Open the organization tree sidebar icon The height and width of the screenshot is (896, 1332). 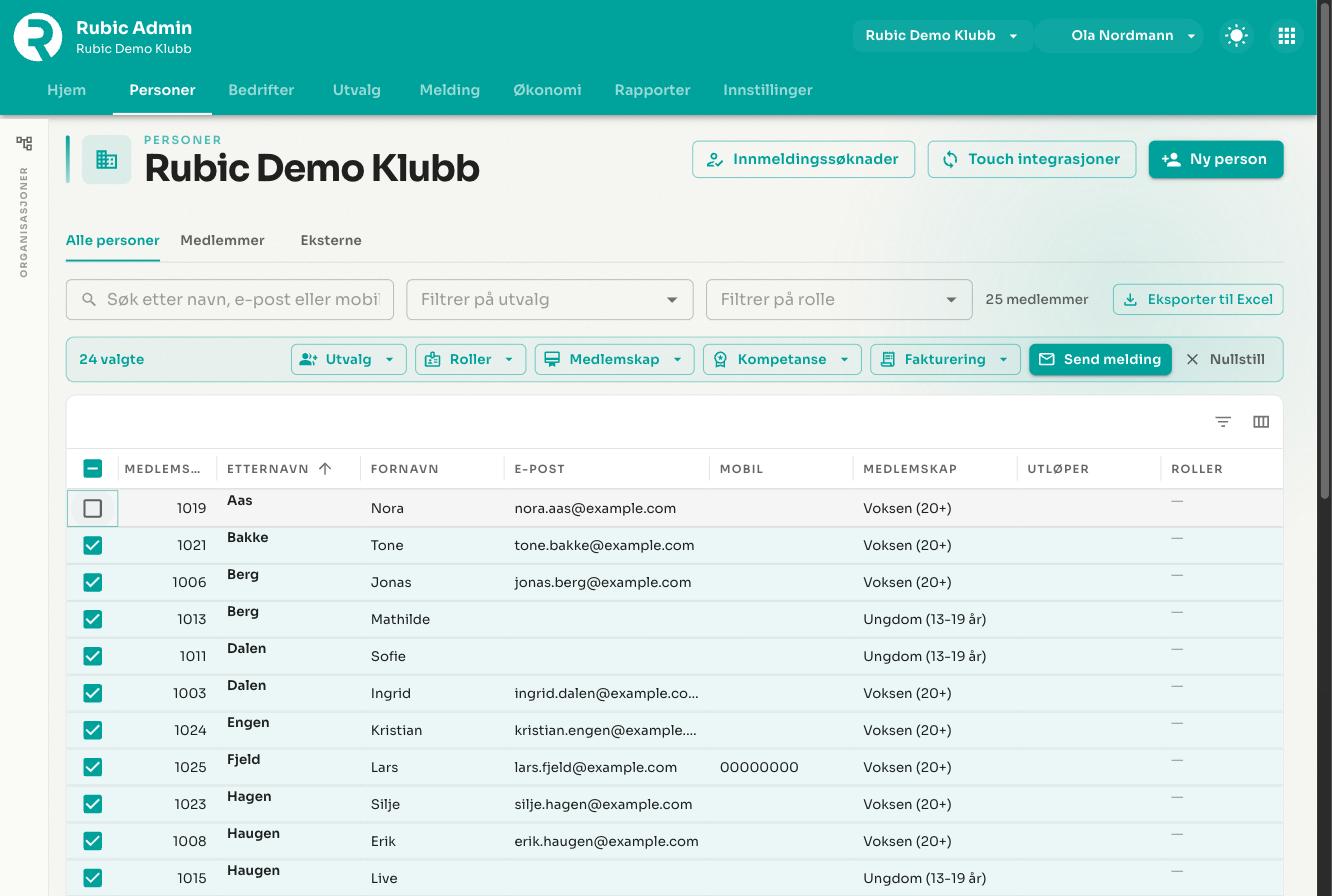(24, 143)
